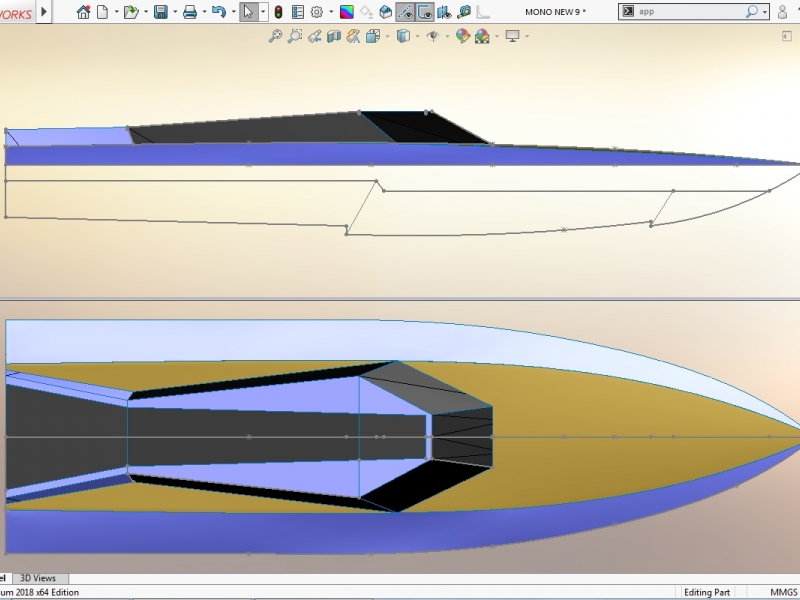Click the user login person icon

coord(782,12)
